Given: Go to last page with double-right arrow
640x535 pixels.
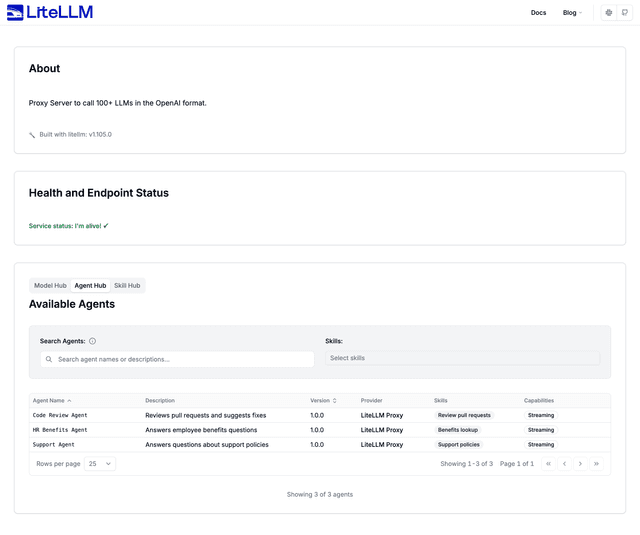Looking at the screenshot, I should pyautogui.click(x=596, y=464).
